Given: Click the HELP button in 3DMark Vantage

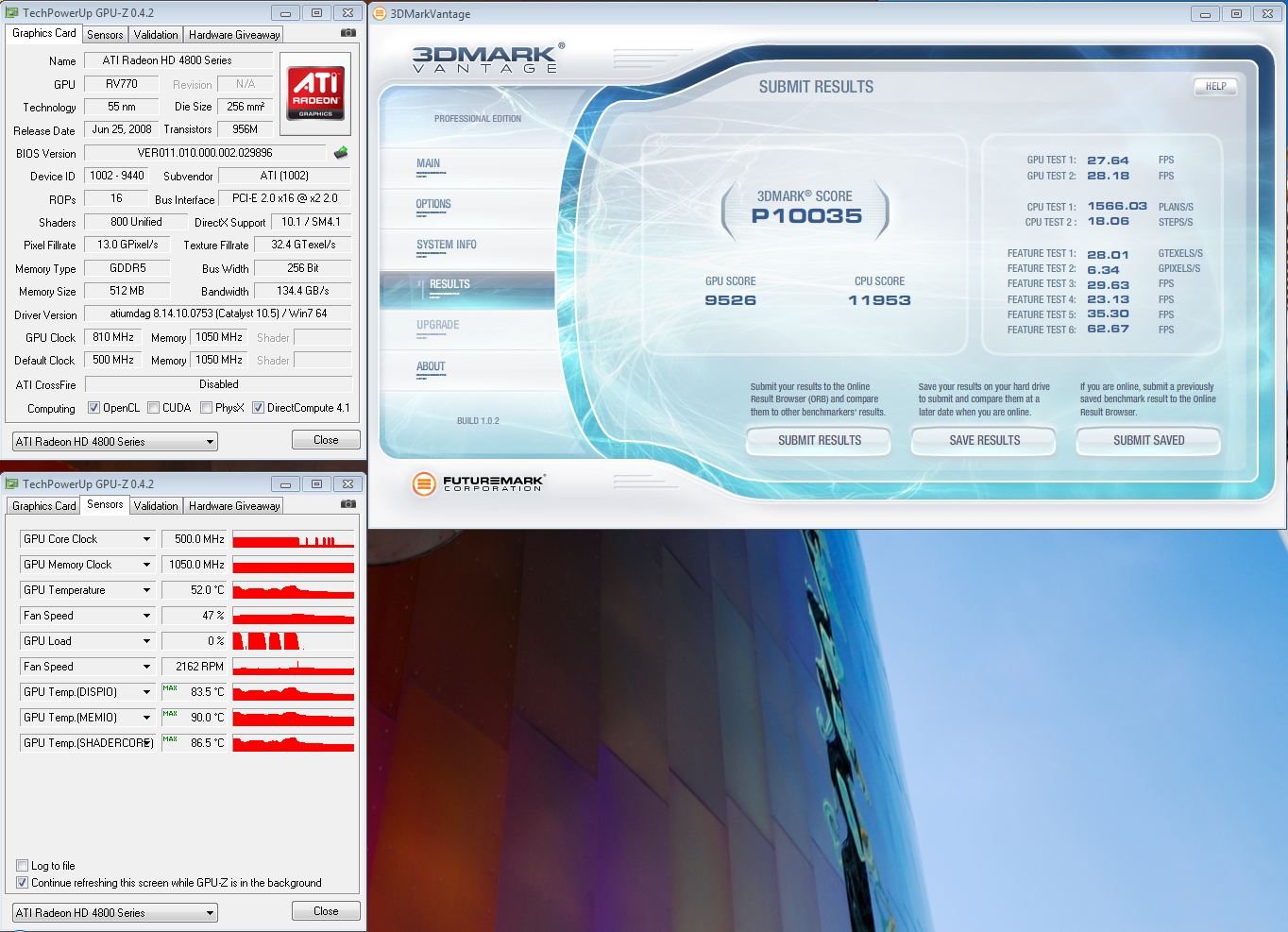Looking at the screenshot, I should click(1215, 86).
